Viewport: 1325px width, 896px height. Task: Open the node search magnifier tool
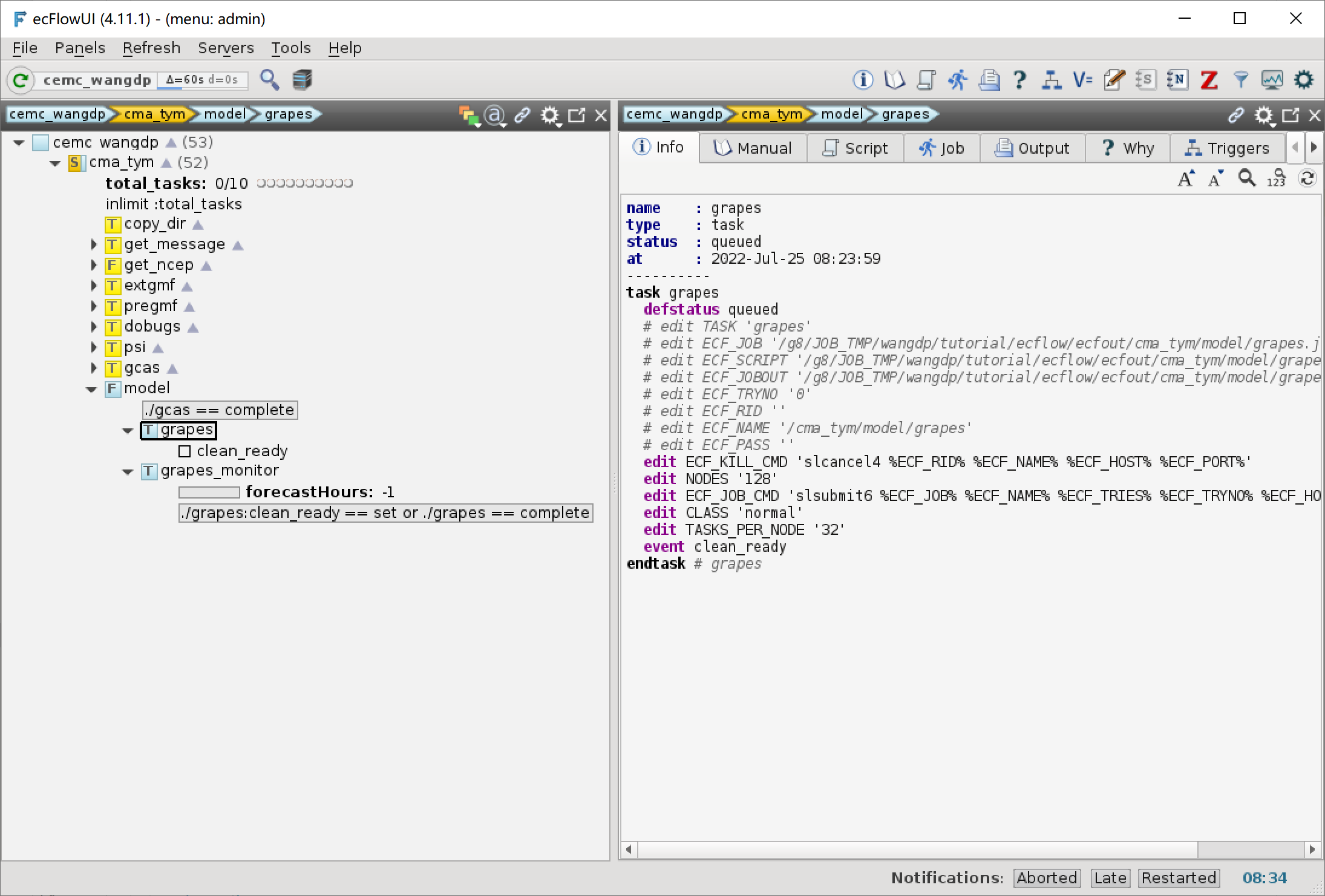point(270,80)
